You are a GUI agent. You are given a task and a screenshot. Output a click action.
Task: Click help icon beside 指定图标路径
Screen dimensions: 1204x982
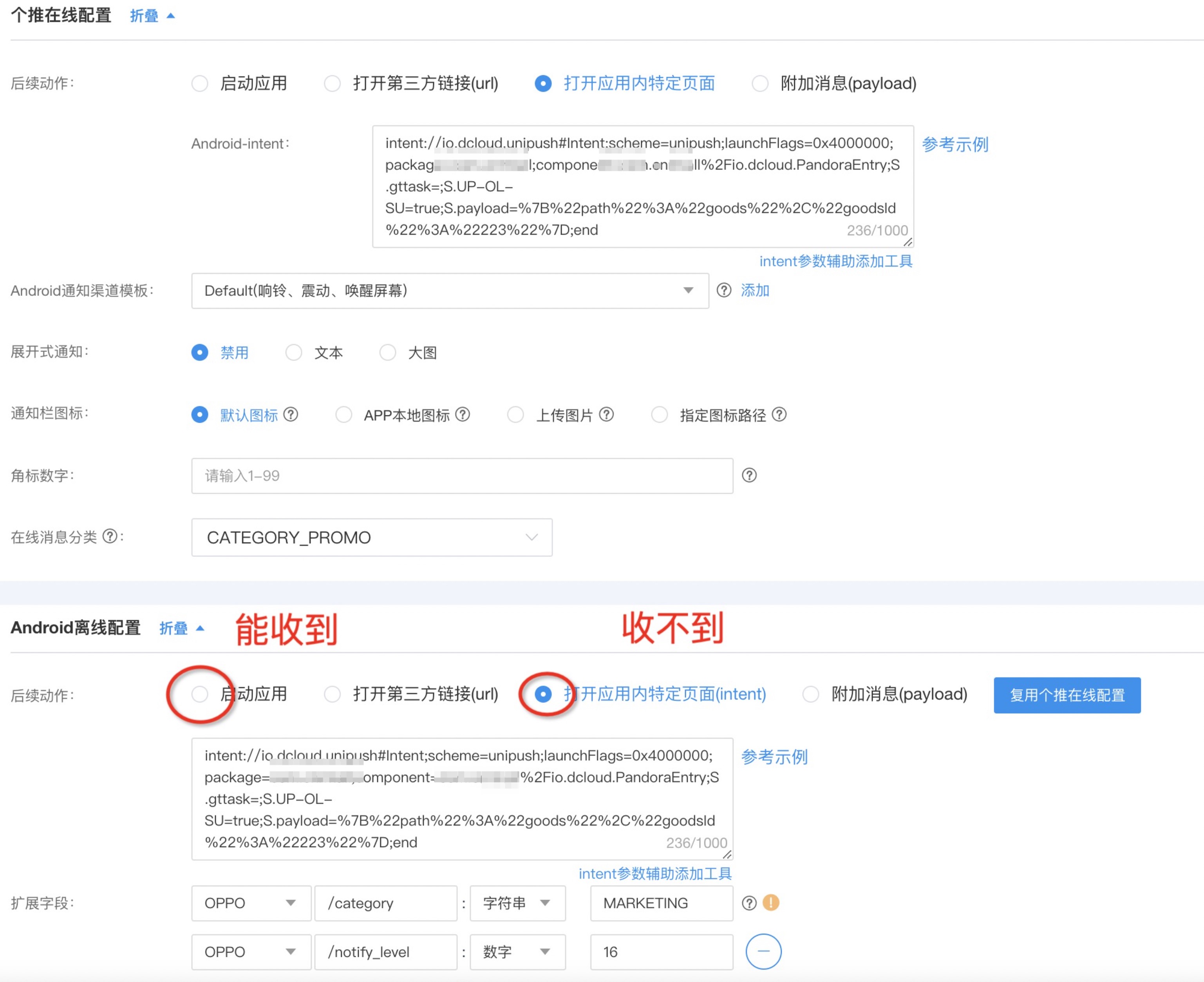point(779,415)
